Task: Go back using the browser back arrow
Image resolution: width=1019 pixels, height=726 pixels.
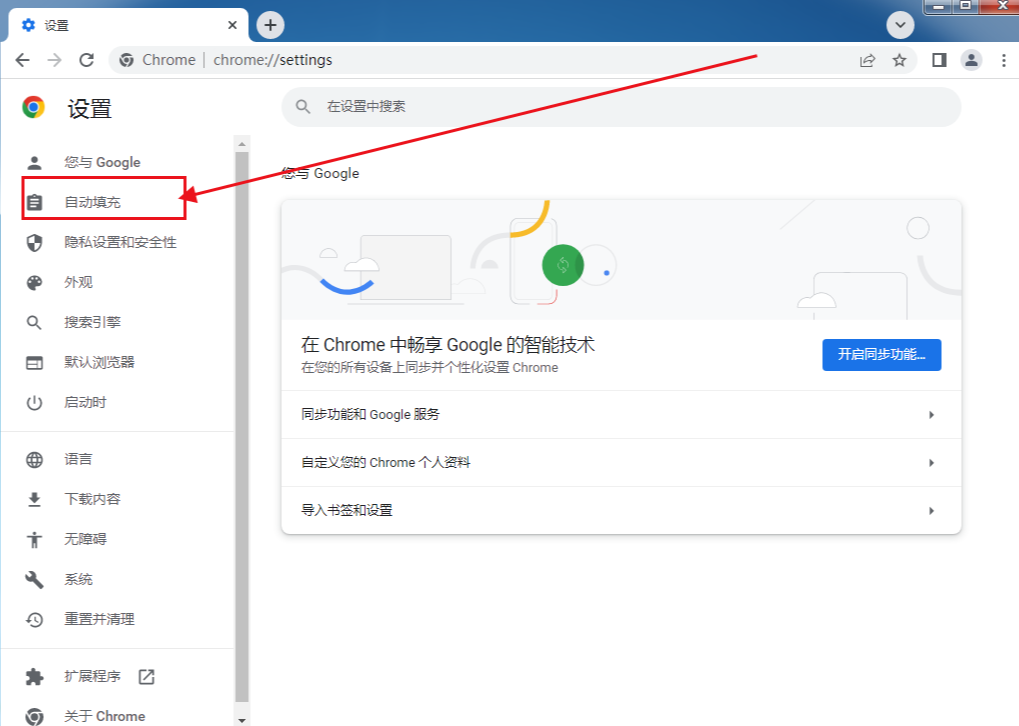Action: coord(23,60)
